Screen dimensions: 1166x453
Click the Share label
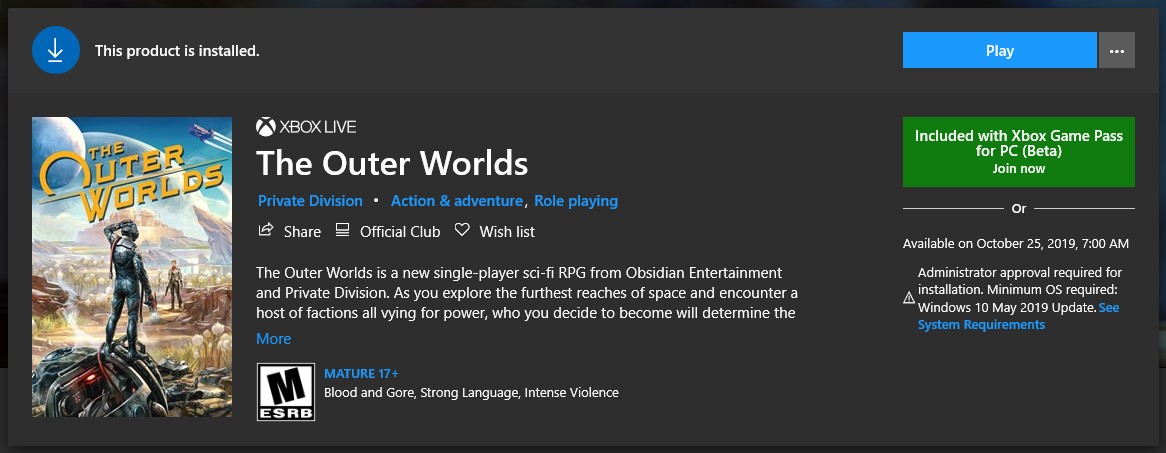pos(302,231)
